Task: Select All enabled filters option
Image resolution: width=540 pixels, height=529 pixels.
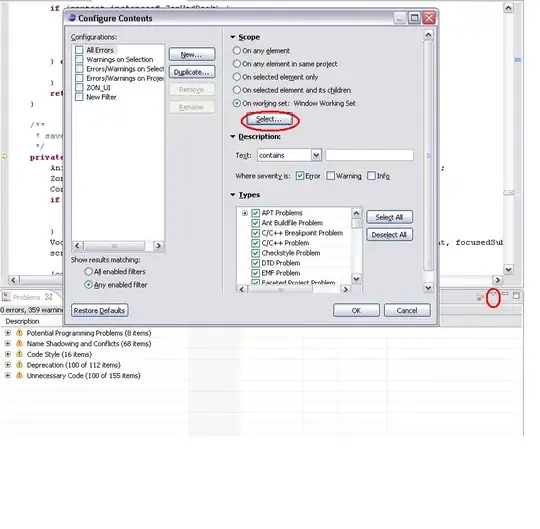Action: point(89,272)
